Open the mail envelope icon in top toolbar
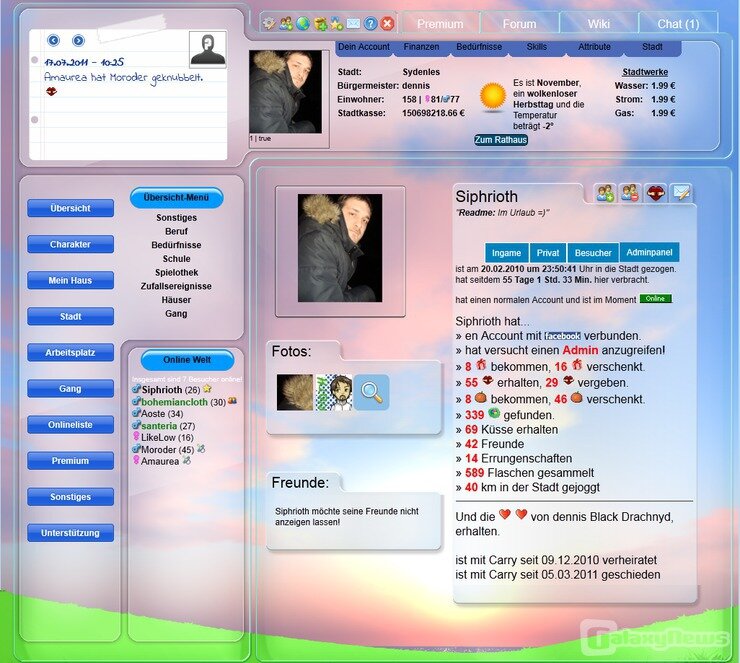Screen dimensions: 740x663 [353, 23]
